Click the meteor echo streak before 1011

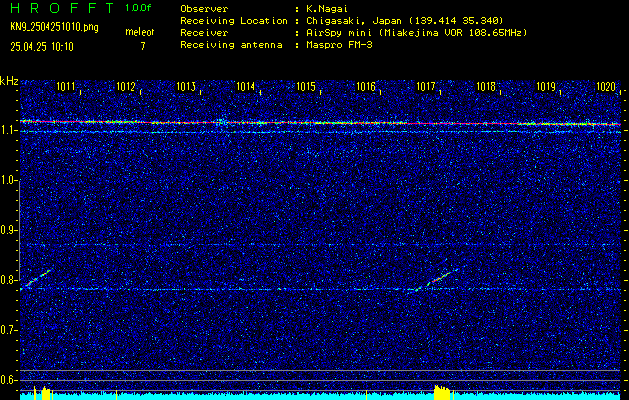click(x=37, y=278)
